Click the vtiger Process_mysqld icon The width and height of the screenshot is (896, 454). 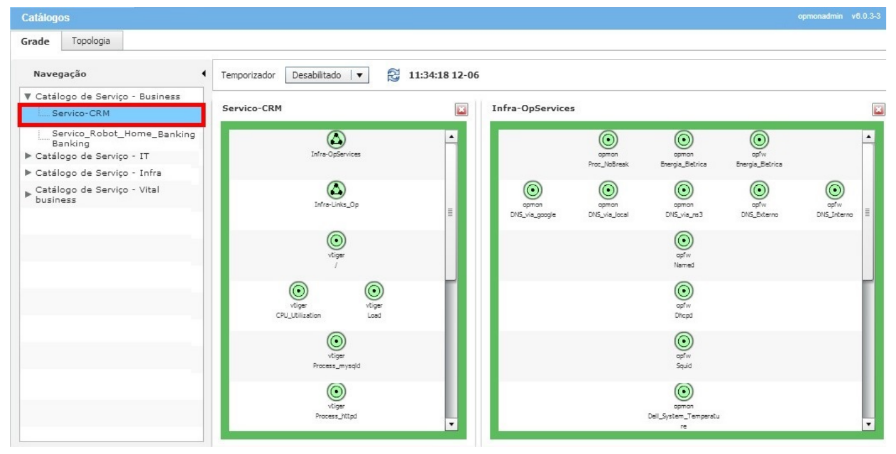[336, 341]
